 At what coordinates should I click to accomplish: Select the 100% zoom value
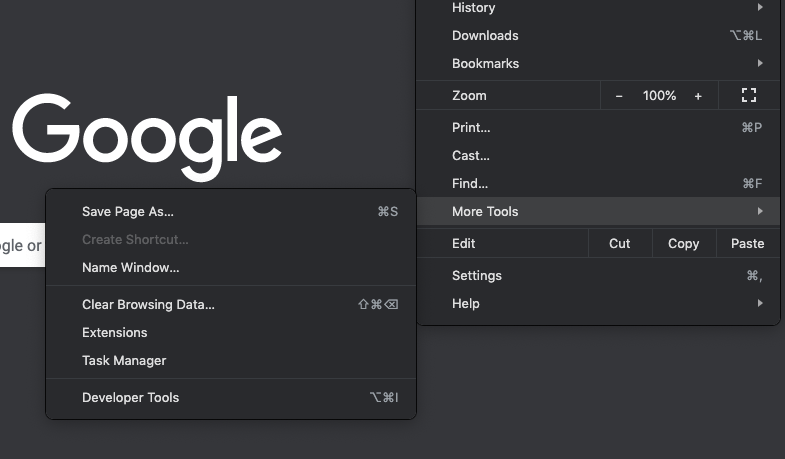(x=659, y=96)
